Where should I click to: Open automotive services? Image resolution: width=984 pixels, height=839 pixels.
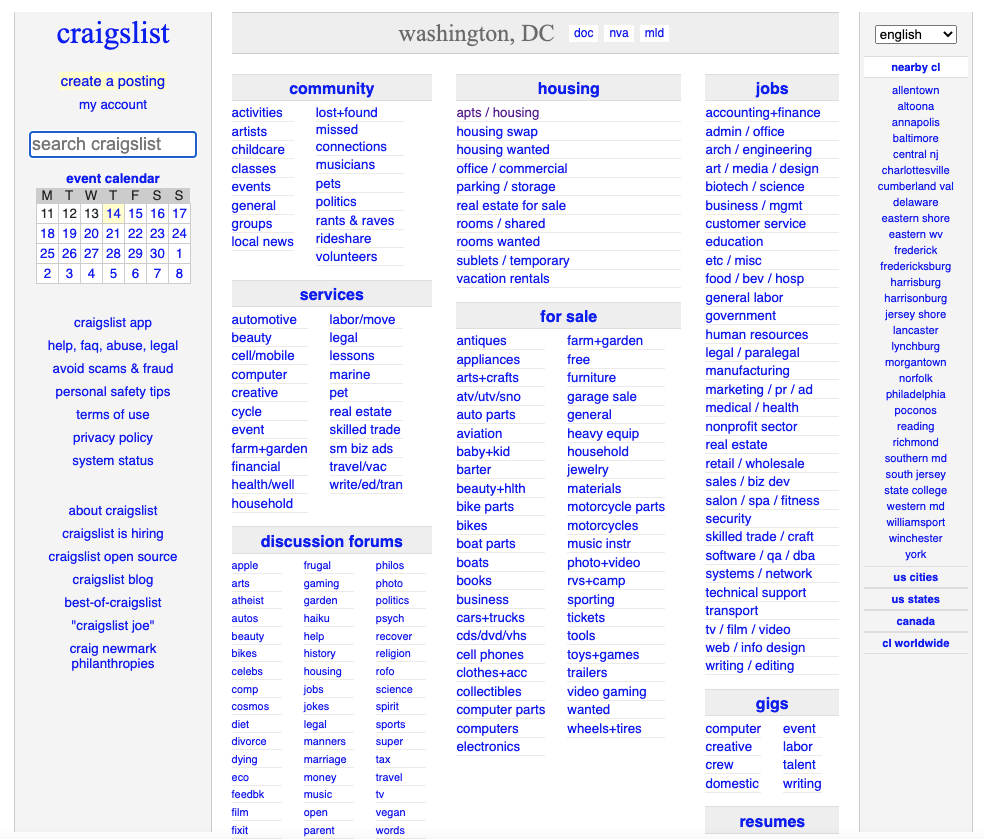264,320
